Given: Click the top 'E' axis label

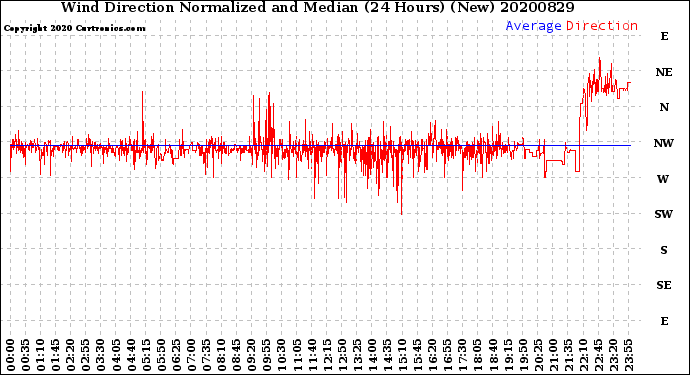Looking at the screenshot, I should click(664, 36).
